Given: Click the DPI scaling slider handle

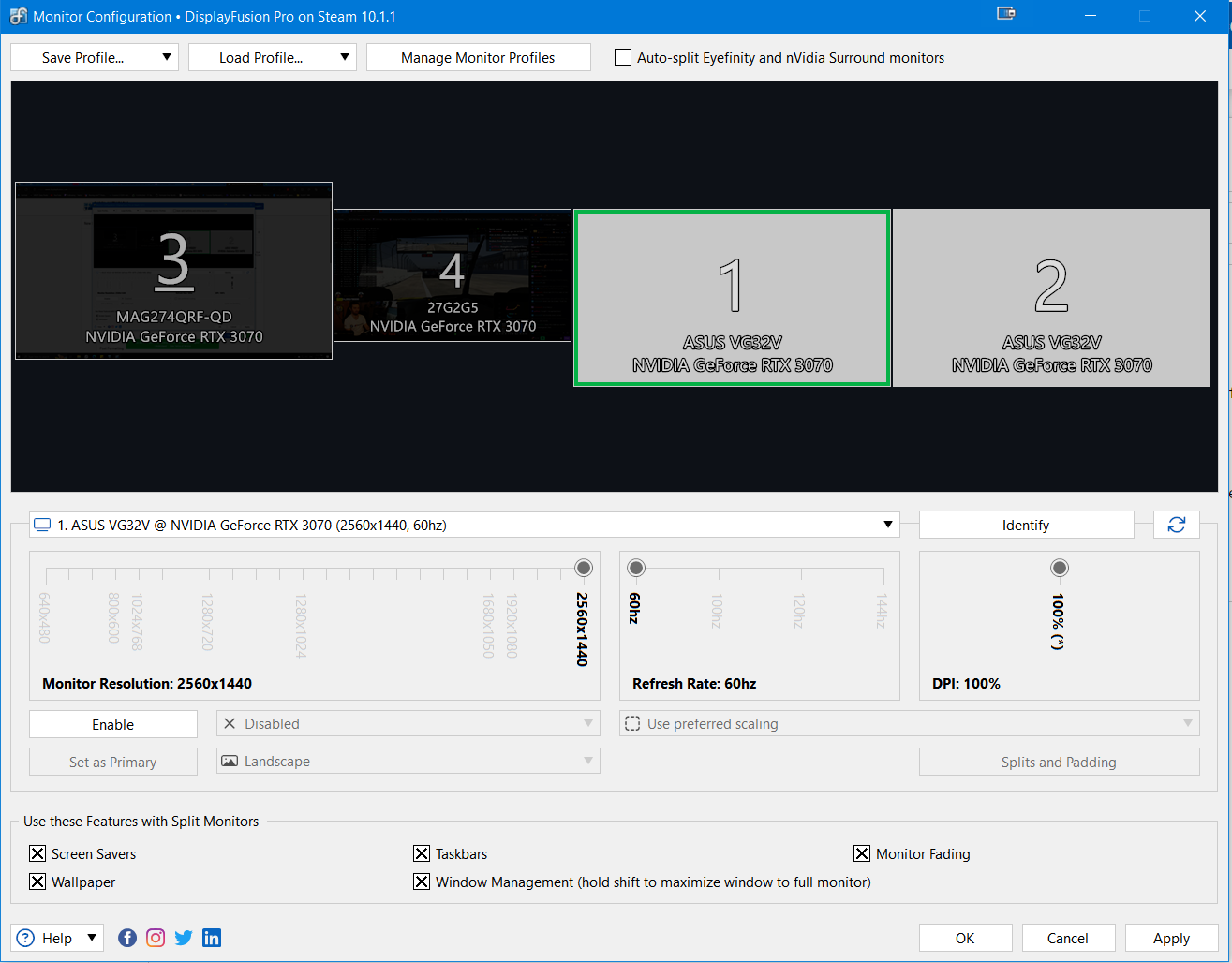Looking at the screenshot, I should (x=1060, y=568).
